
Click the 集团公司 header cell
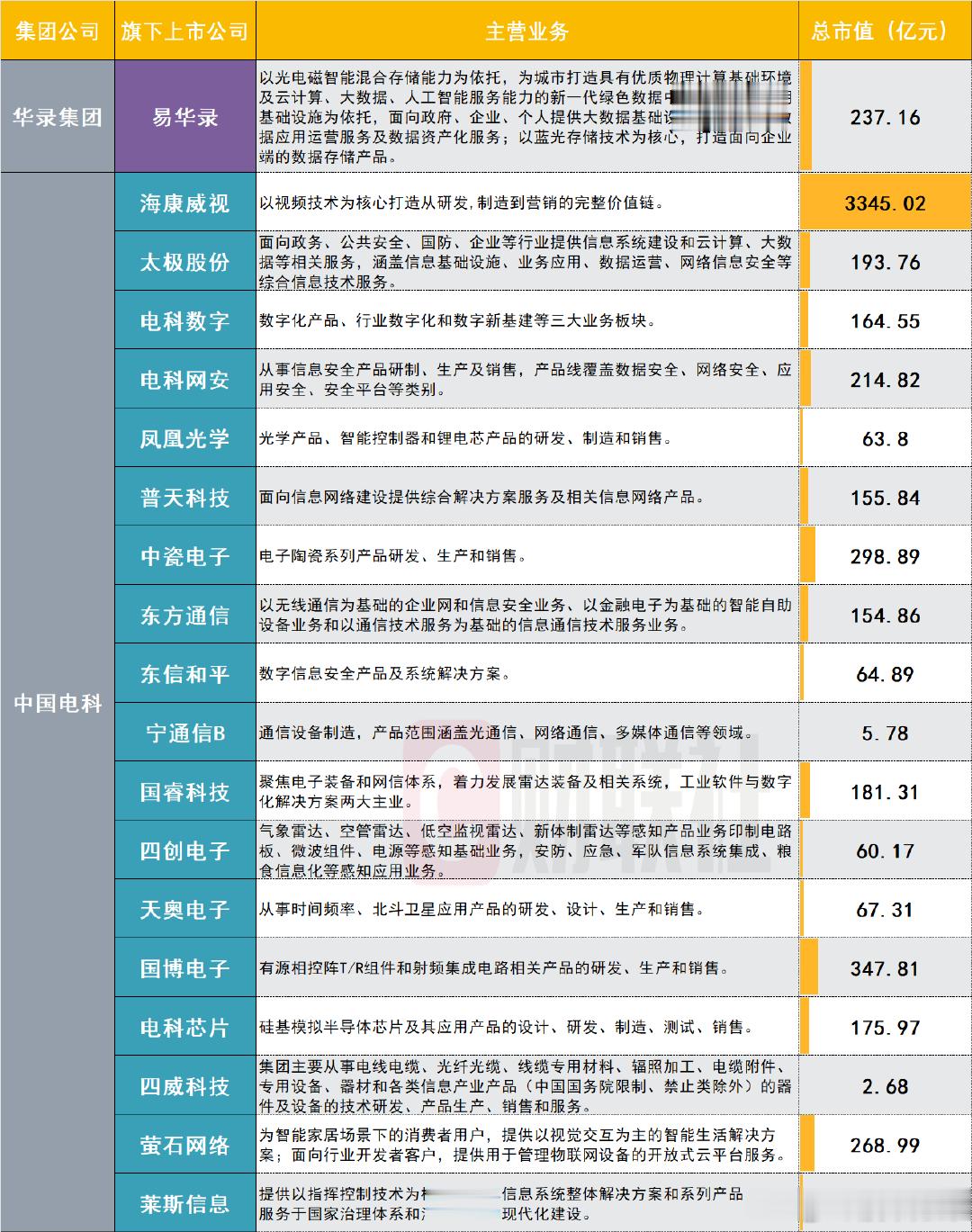[58, 31]
